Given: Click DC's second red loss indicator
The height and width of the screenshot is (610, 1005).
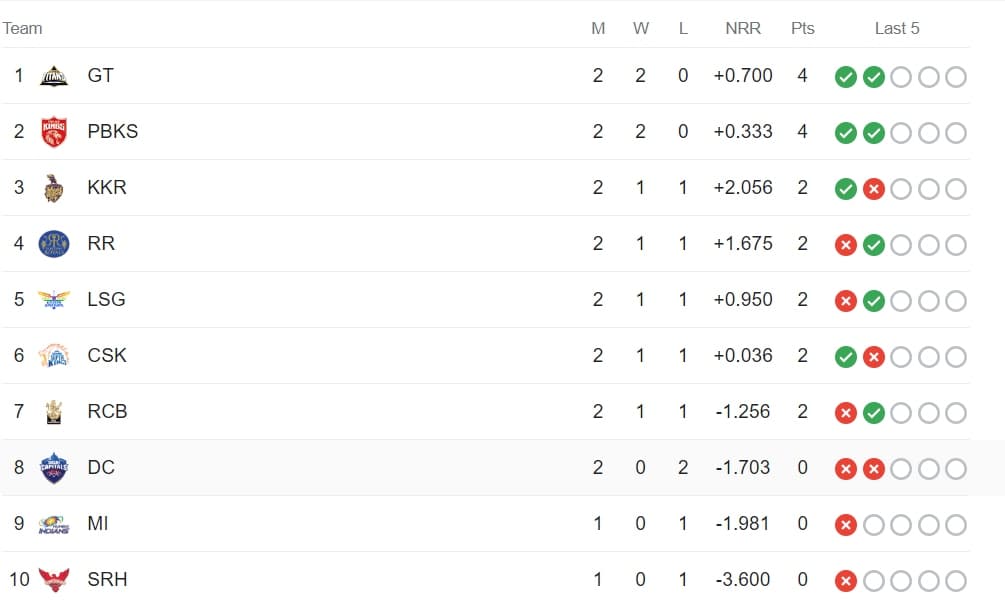Looking at the screenshot, I should pyautogui.click(x=874, y=469).
